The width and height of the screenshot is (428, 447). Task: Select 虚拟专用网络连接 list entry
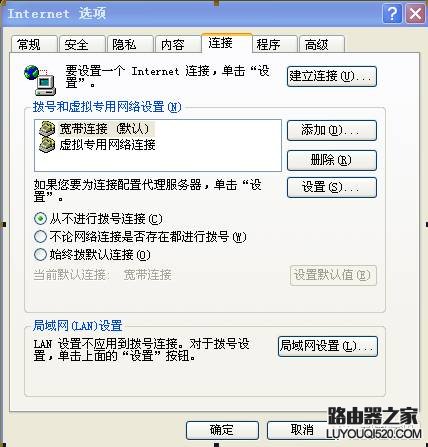(x=97, y=145)
